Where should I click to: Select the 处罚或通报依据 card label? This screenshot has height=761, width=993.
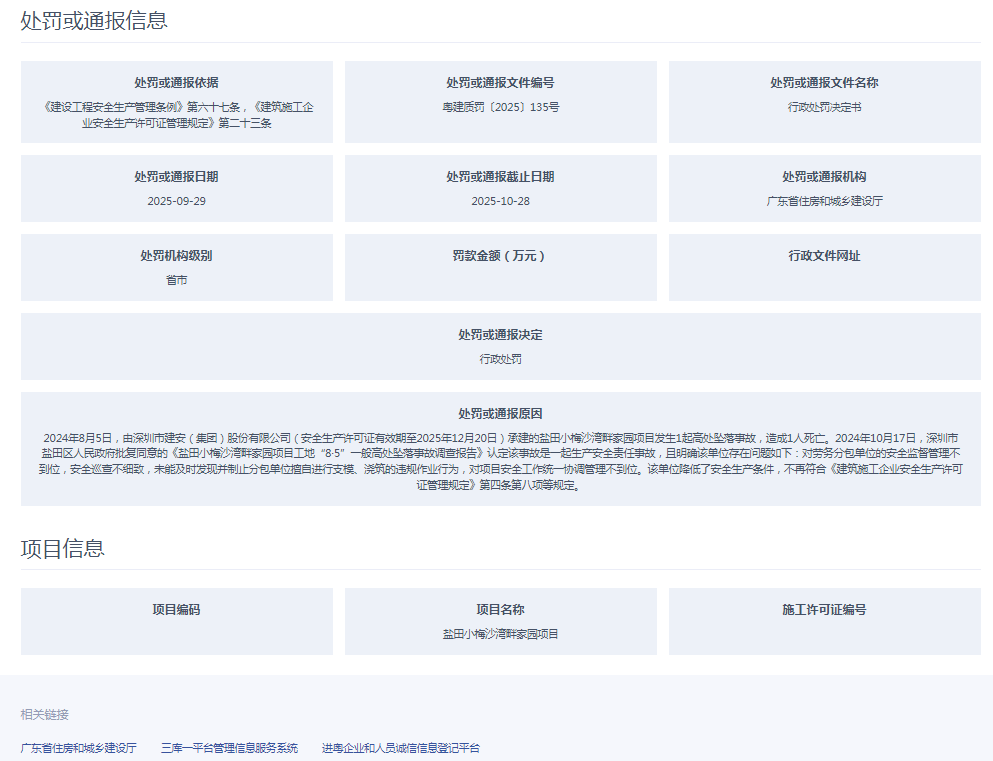(x=176, y=83)
